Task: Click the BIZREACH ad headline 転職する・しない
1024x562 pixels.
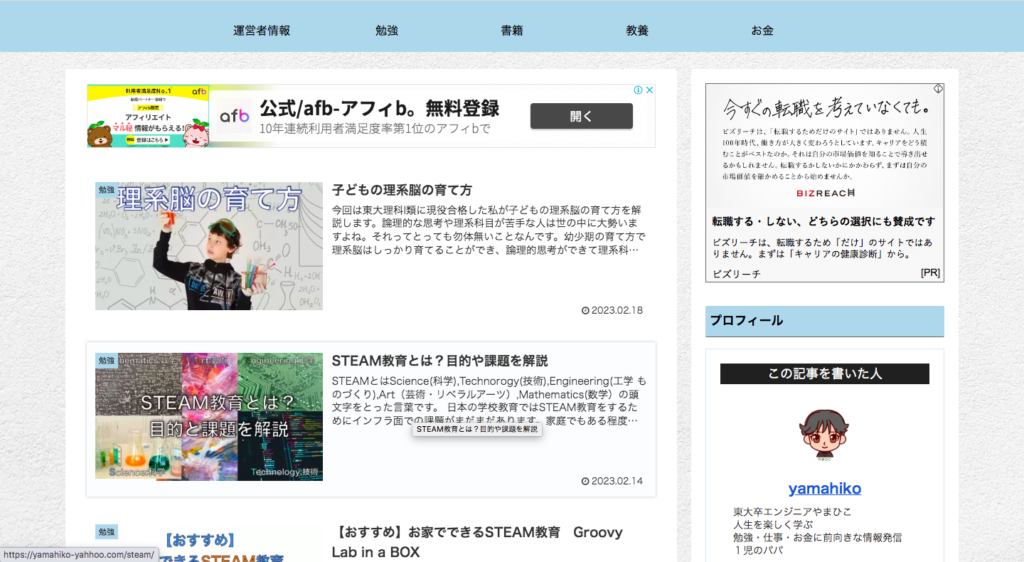Action: pyautogui.click(x=822, y=221)
